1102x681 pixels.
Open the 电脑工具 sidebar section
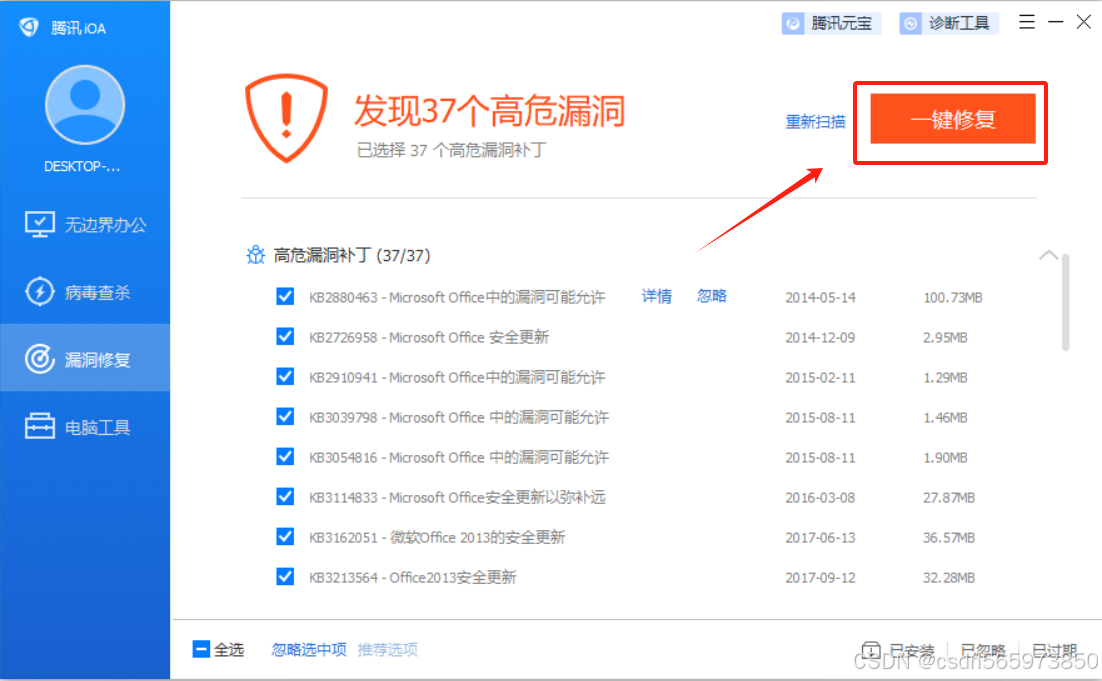pos(84,425)
